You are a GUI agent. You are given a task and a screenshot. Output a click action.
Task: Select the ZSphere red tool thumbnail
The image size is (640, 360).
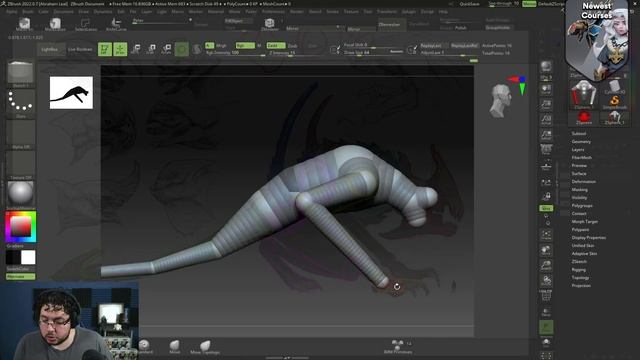(x=584, y=118)
